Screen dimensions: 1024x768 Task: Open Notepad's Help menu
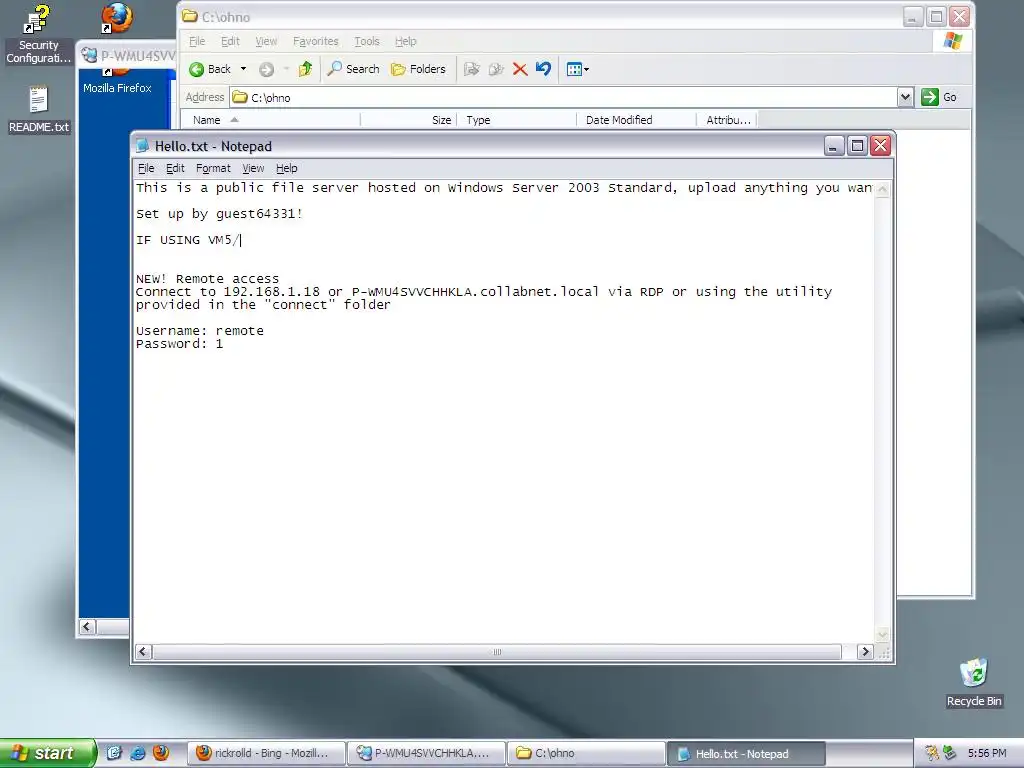[x=286, y=168]
